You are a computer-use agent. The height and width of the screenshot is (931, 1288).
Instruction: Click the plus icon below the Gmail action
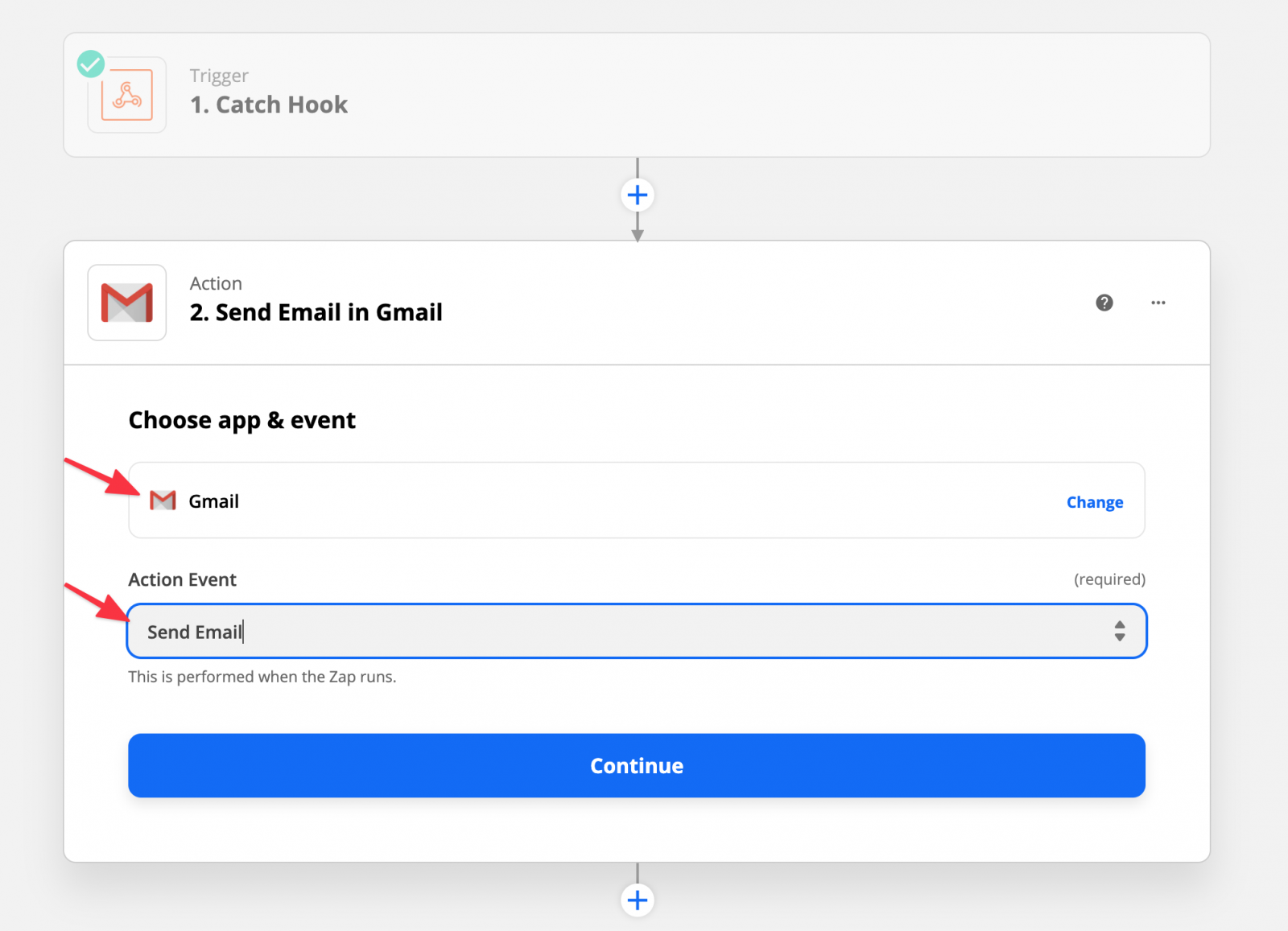click(x=637, y=900)
